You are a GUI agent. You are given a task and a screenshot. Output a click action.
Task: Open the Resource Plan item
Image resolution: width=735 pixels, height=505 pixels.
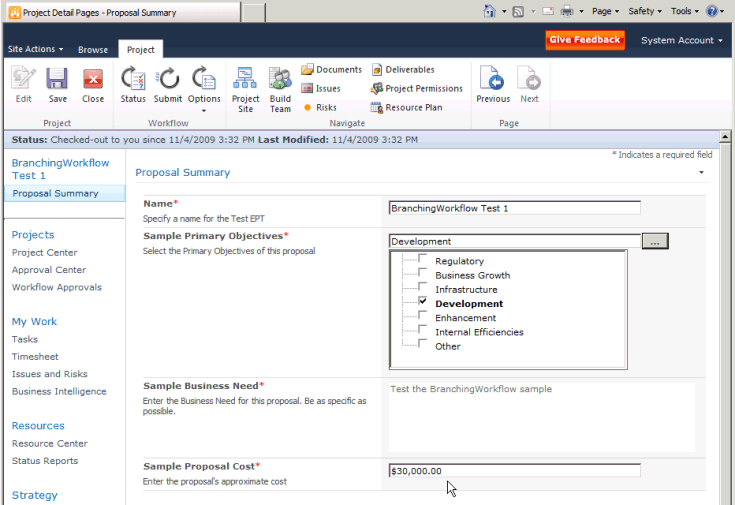click(x=406, y=107)
